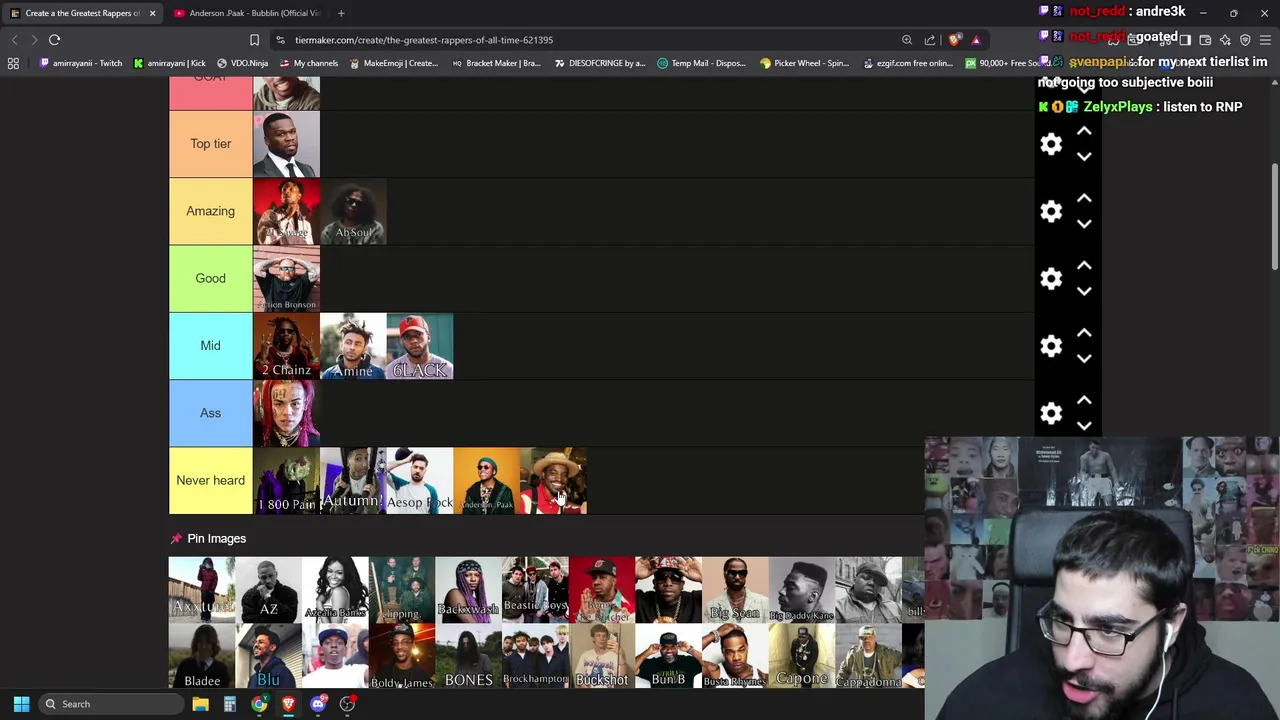Open Chrome from the taskbar
The height and width of the screenshot is (720, 1280).
(x=259, y=704)
